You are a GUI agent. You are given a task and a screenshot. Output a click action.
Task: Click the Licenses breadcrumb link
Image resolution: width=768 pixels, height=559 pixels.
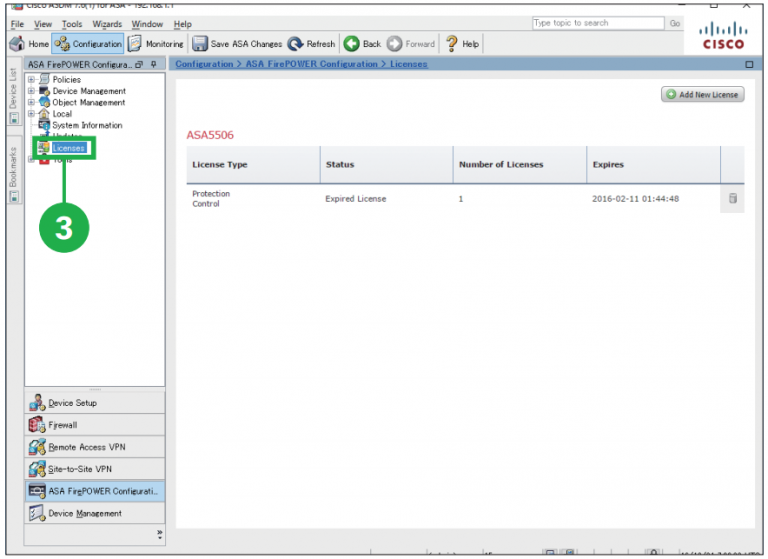(408, 64)
